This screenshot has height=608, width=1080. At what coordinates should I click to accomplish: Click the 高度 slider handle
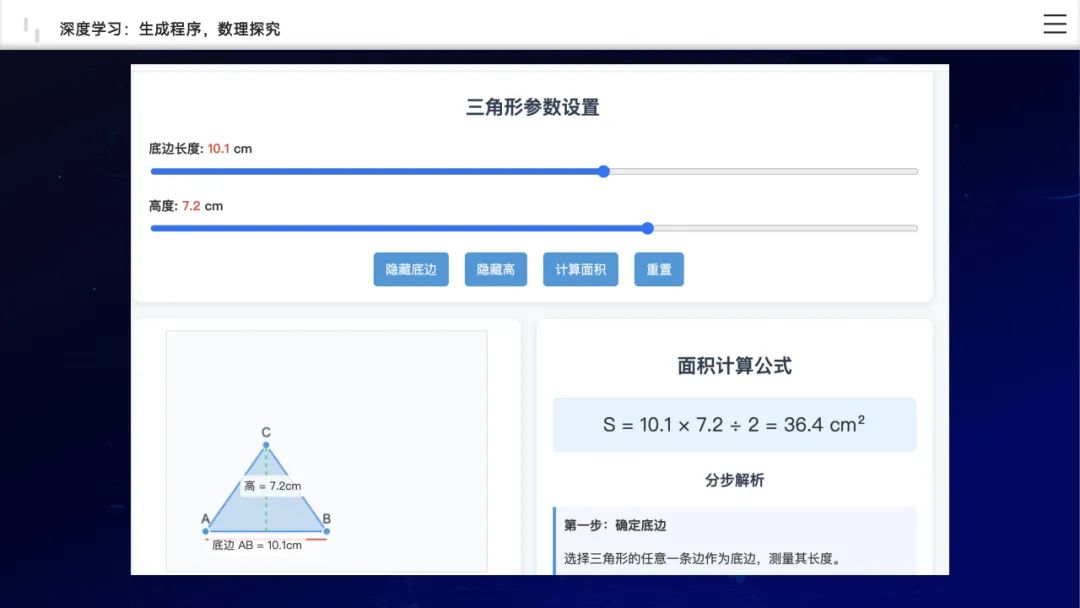point(647,228)
